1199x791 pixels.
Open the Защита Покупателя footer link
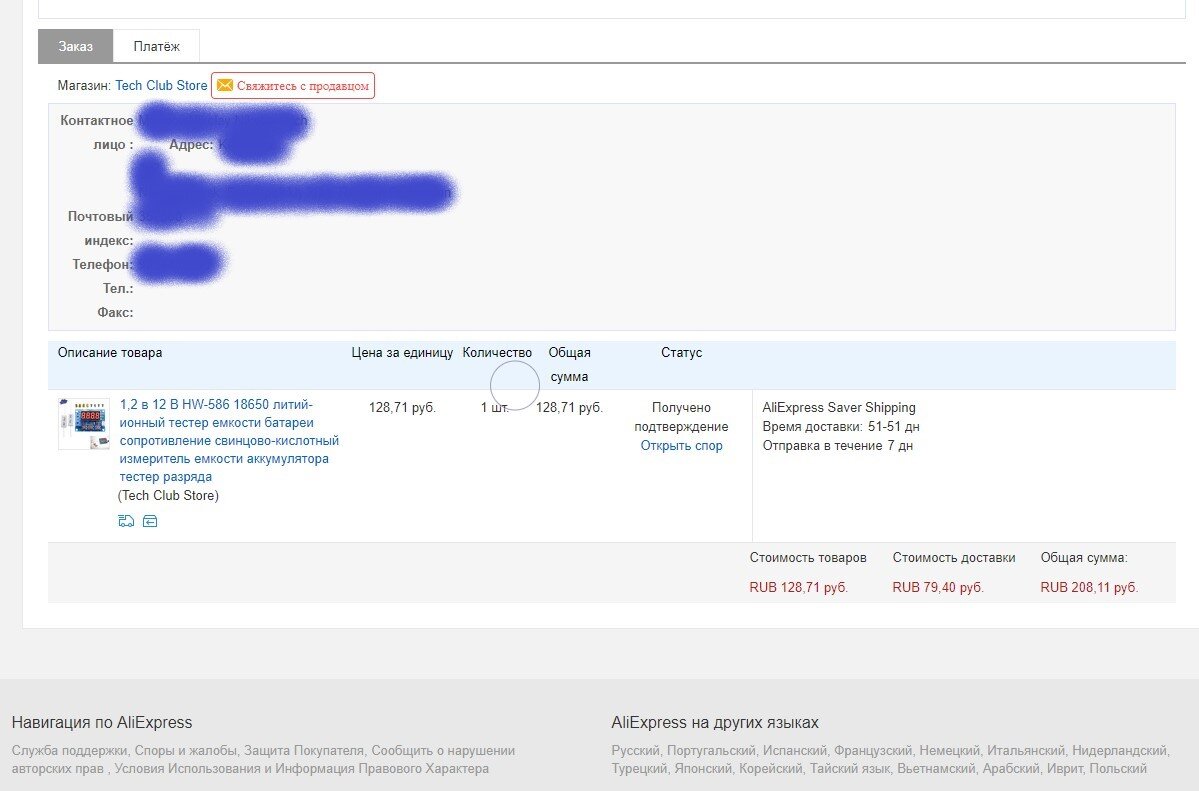tap(304, 750)
